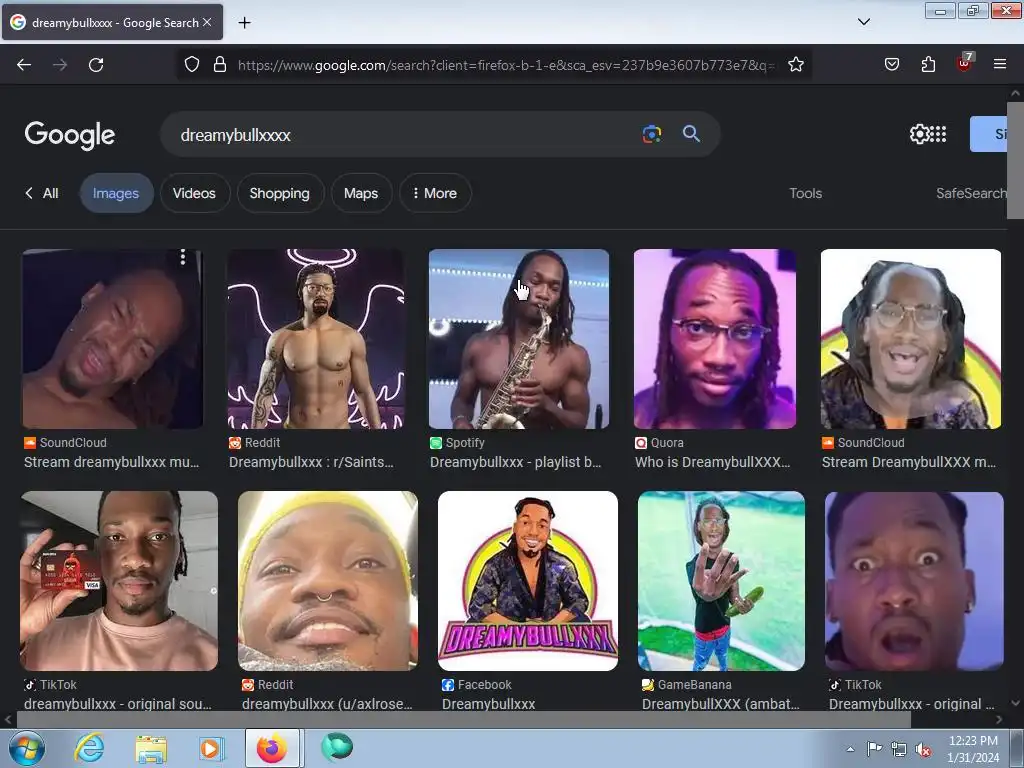This screenshot has height=768, width=1024.
Task: Click the Quora source label
Action: [x=667, y=443]
